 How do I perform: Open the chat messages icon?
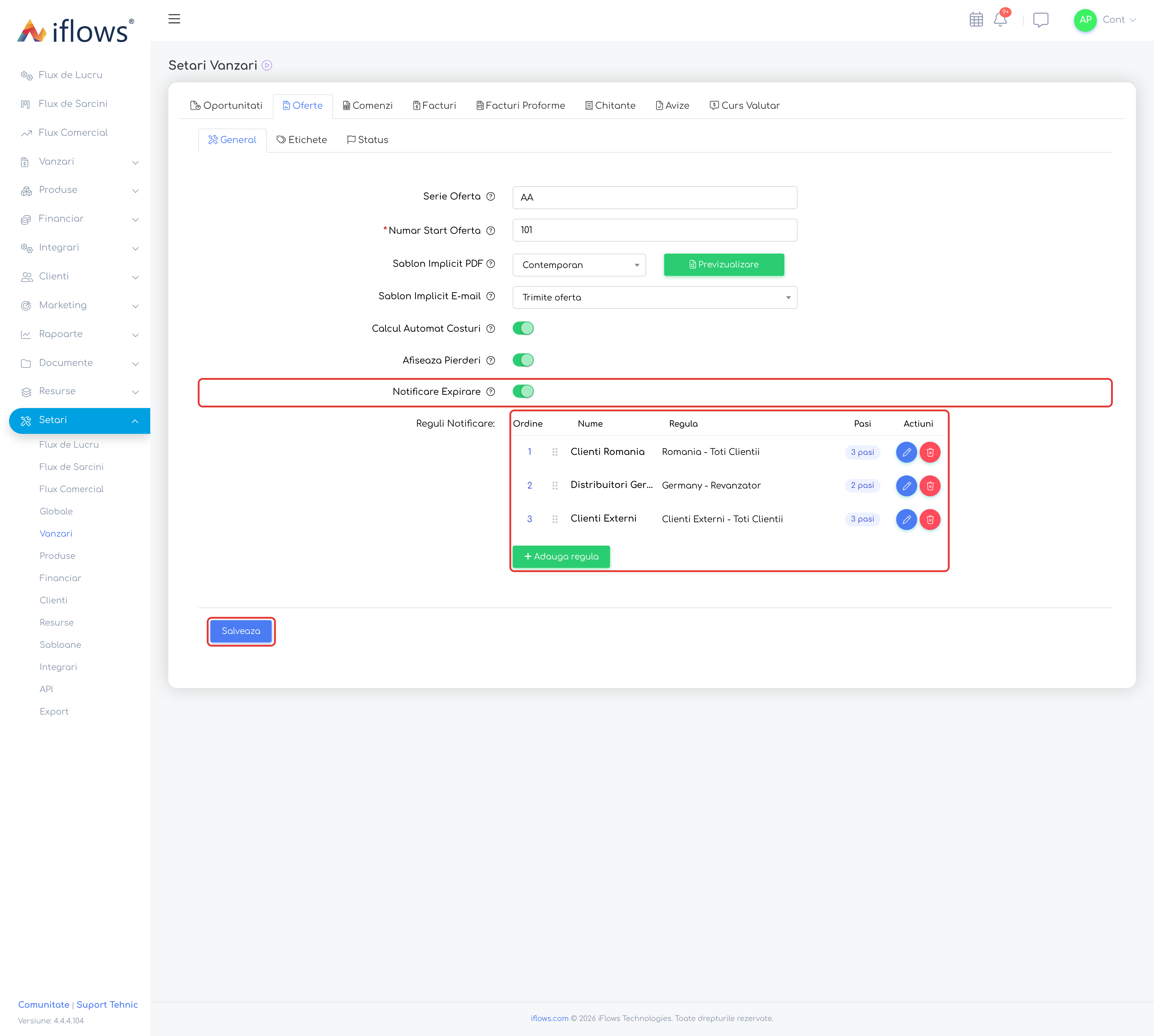(x=1040, y=20)
